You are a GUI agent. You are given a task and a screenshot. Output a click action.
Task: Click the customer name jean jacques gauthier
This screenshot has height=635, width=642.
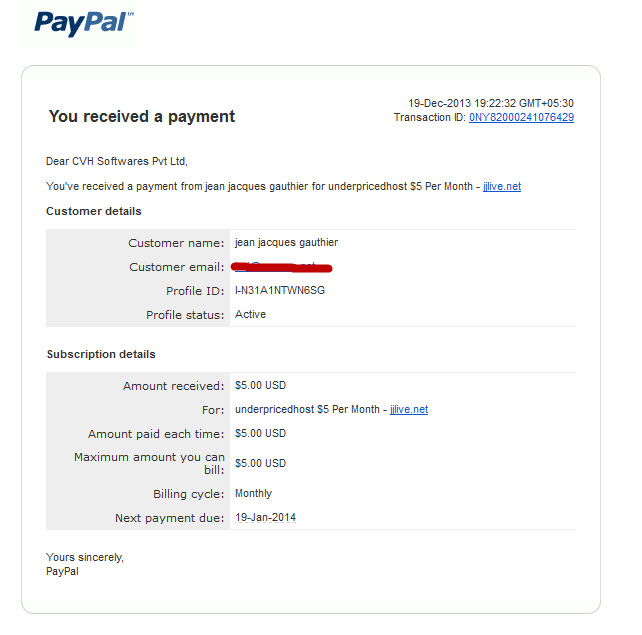click(x=287, y=242)
